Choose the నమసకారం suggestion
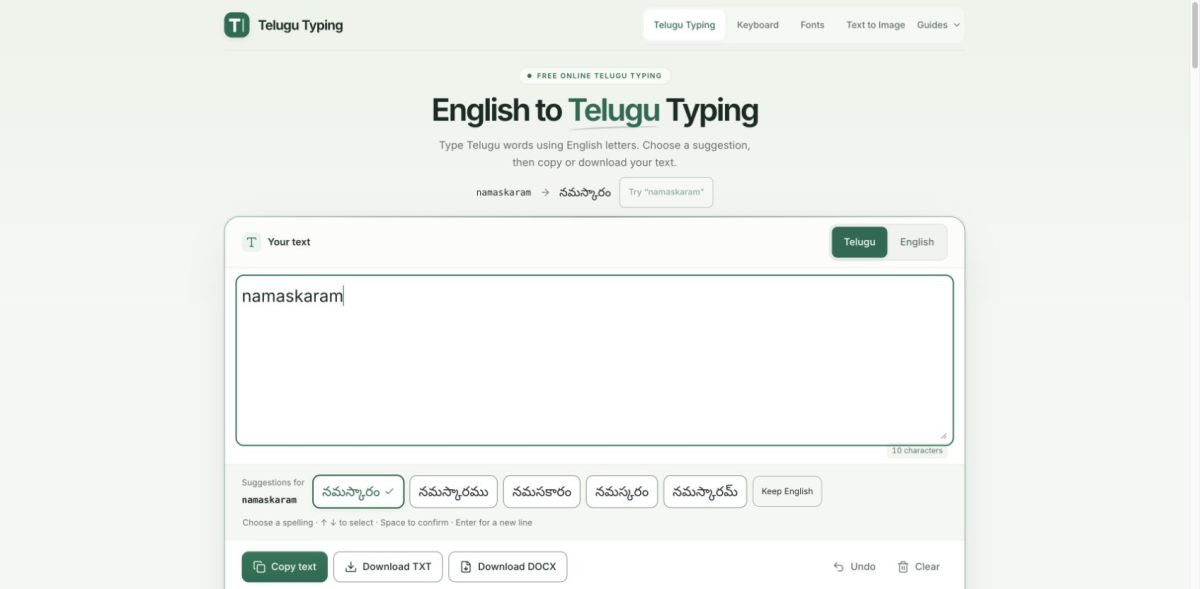 [x=542, y=491]
